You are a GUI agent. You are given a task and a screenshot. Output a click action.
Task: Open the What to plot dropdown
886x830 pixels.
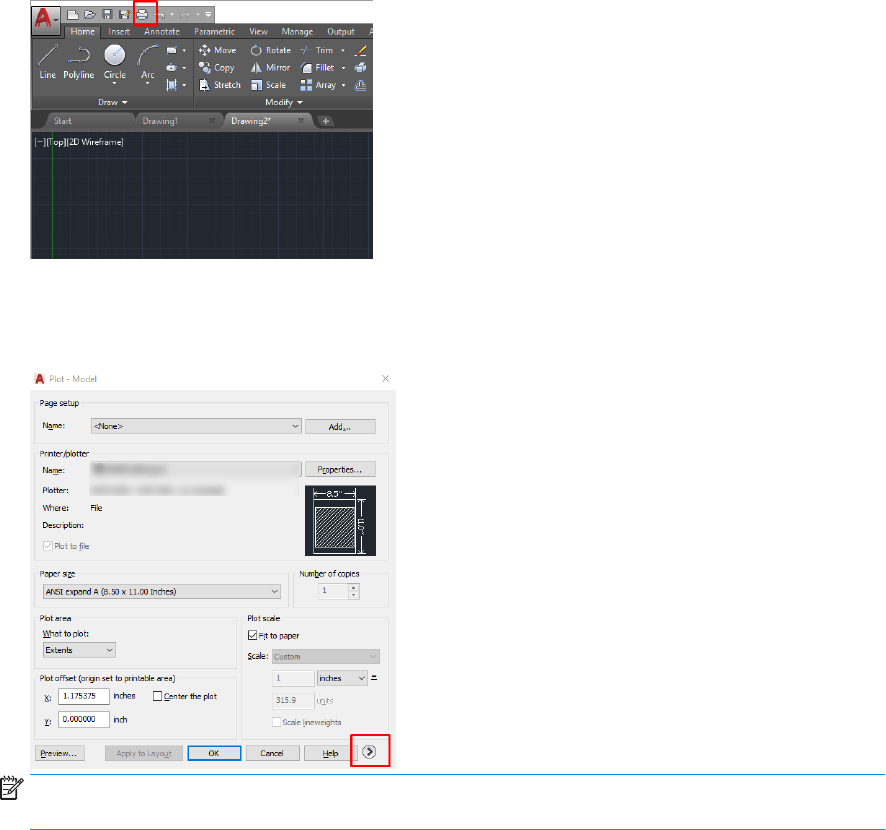pos(79,650)
